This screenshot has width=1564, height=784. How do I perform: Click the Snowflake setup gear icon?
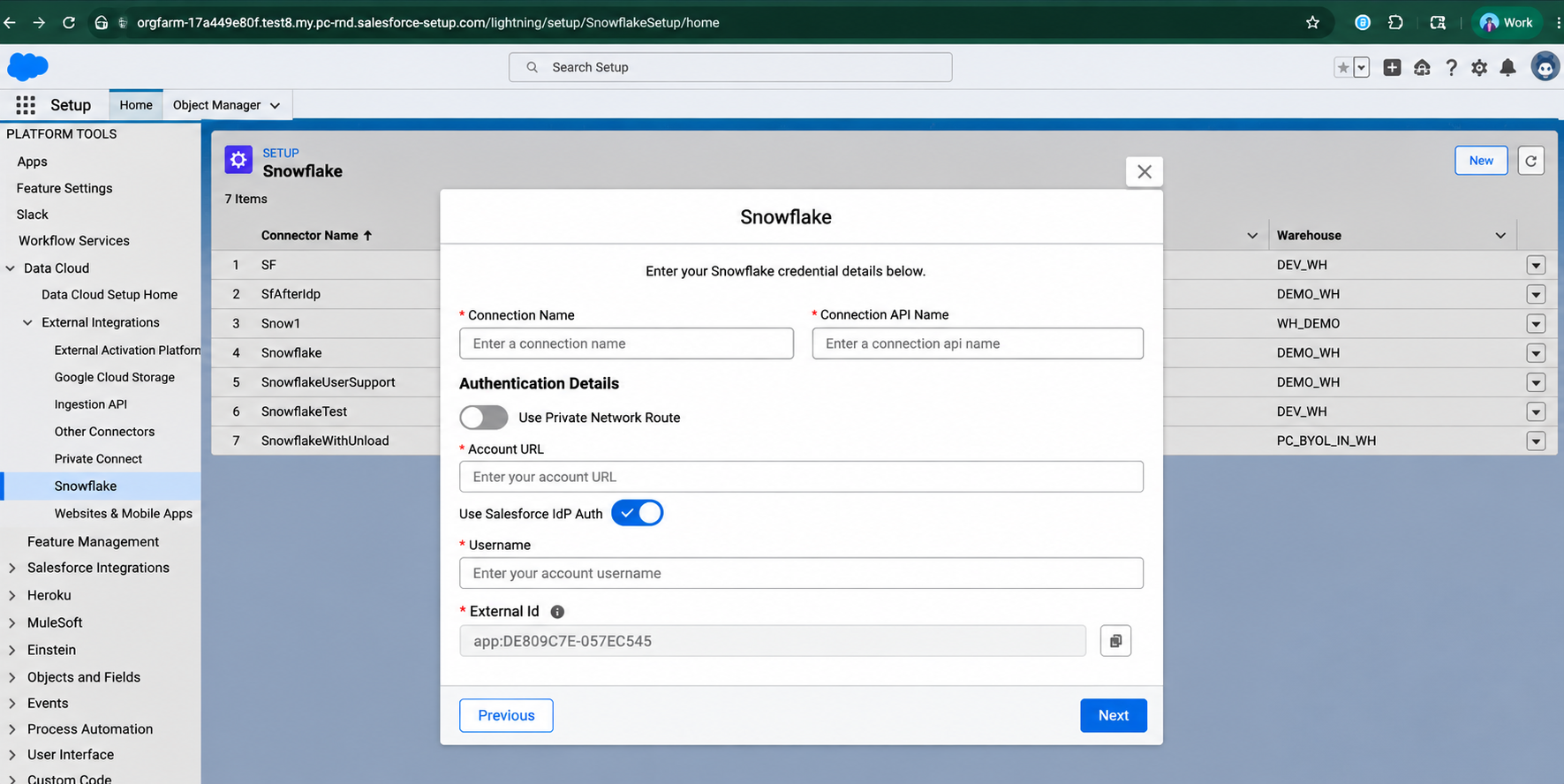tap(238, 160)
